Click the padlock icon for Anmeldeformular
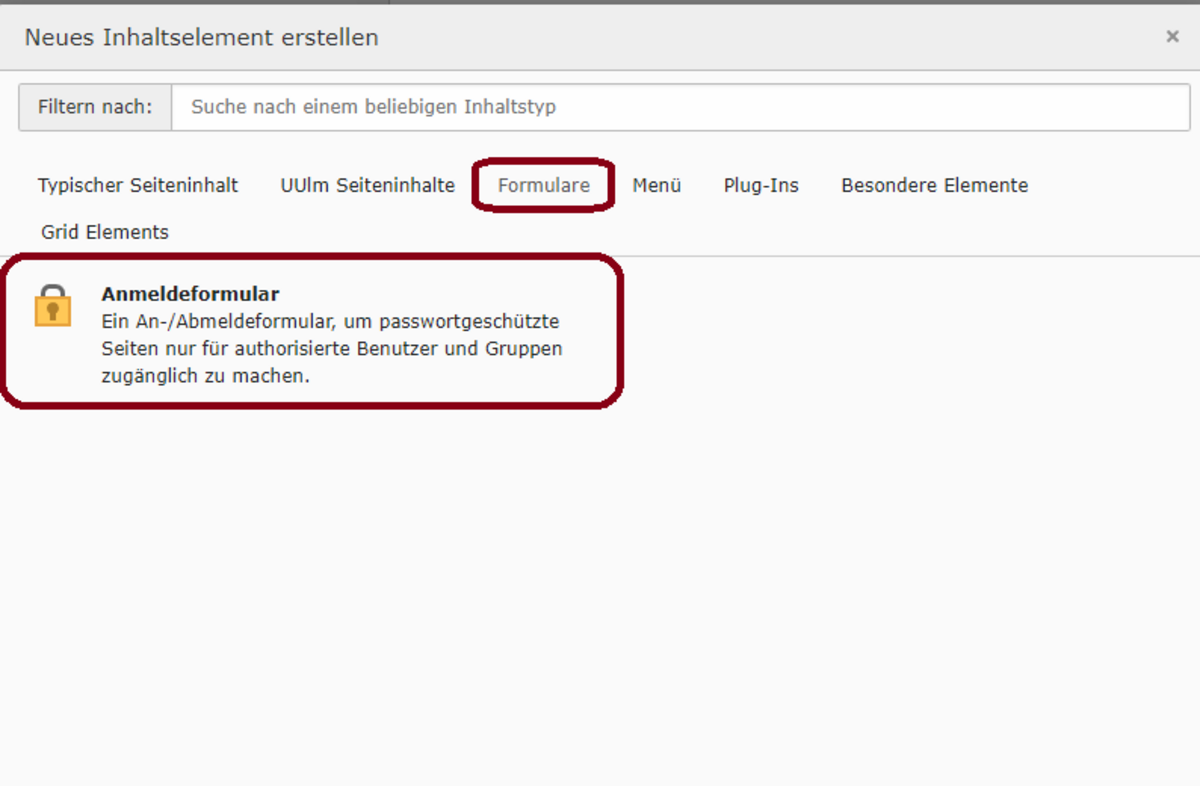Image resolution: width=1200 pixels, height=786 pixels. pos(53,306)
